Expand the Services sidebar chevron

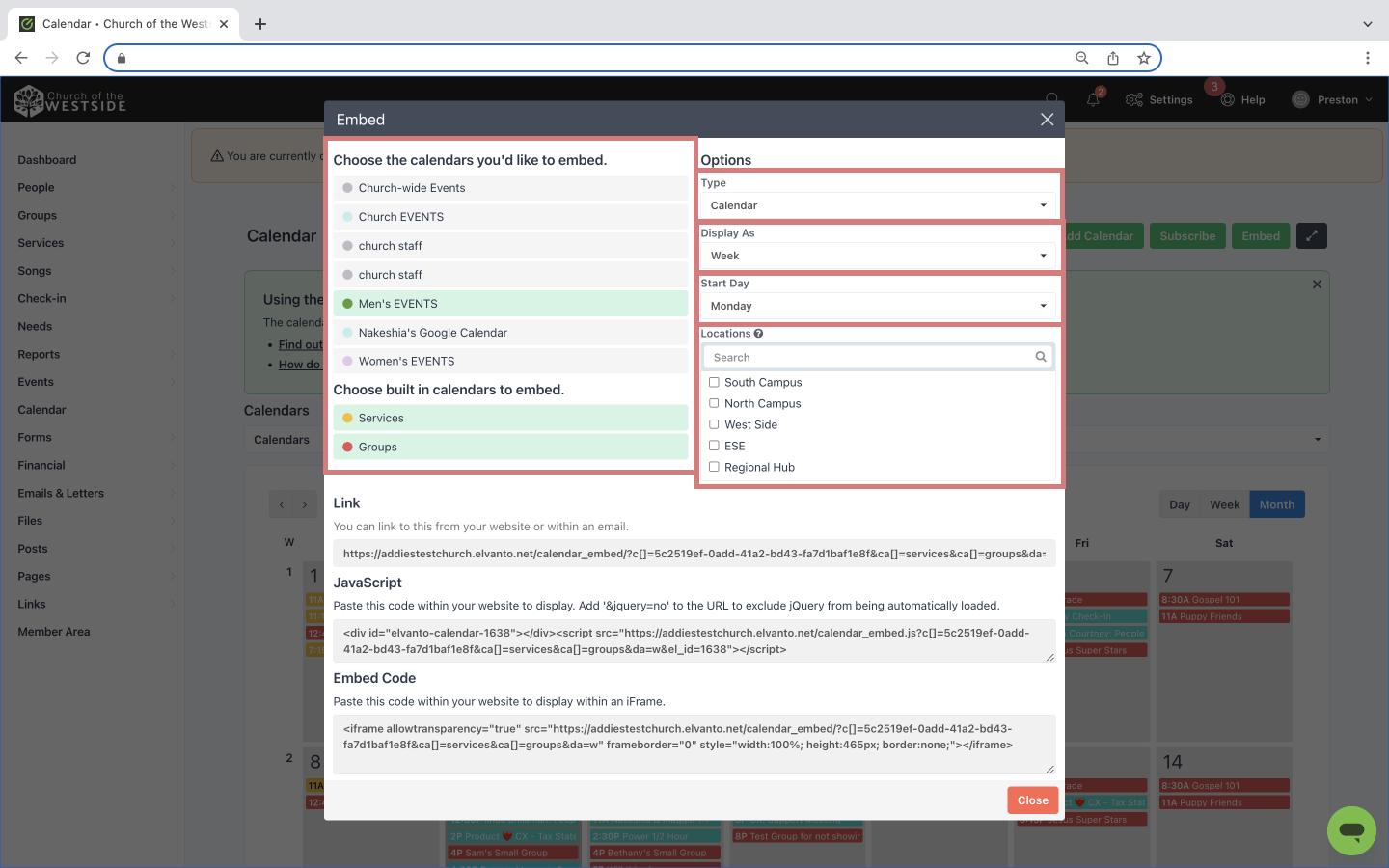click(x=173, y=243)
